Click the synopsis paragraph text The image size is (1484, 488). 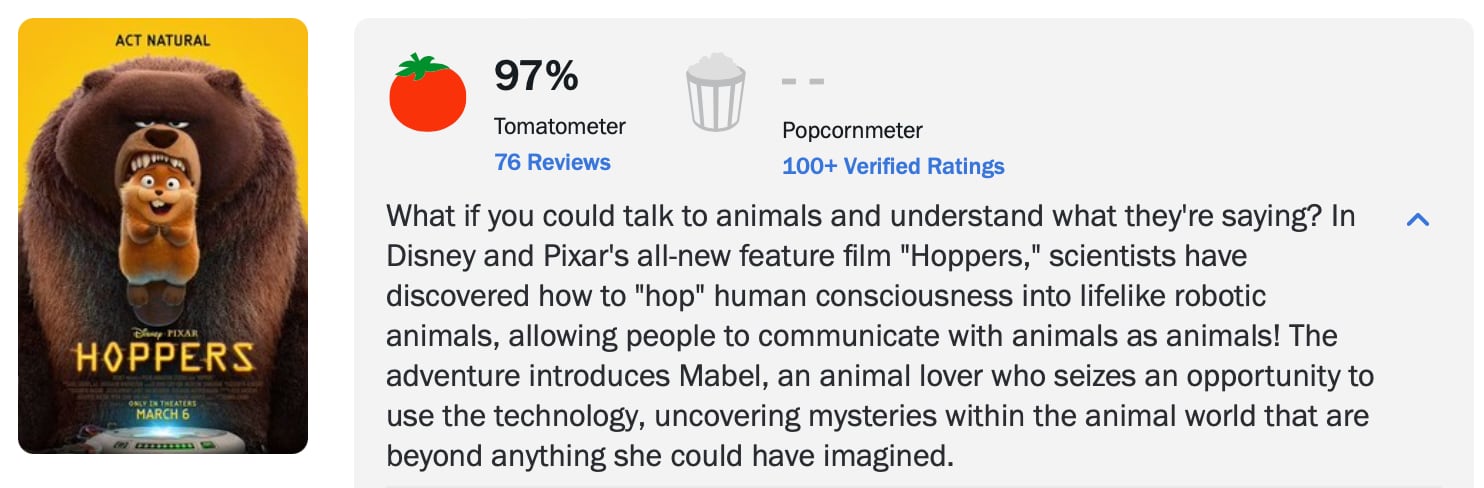(x=880, y=336)
